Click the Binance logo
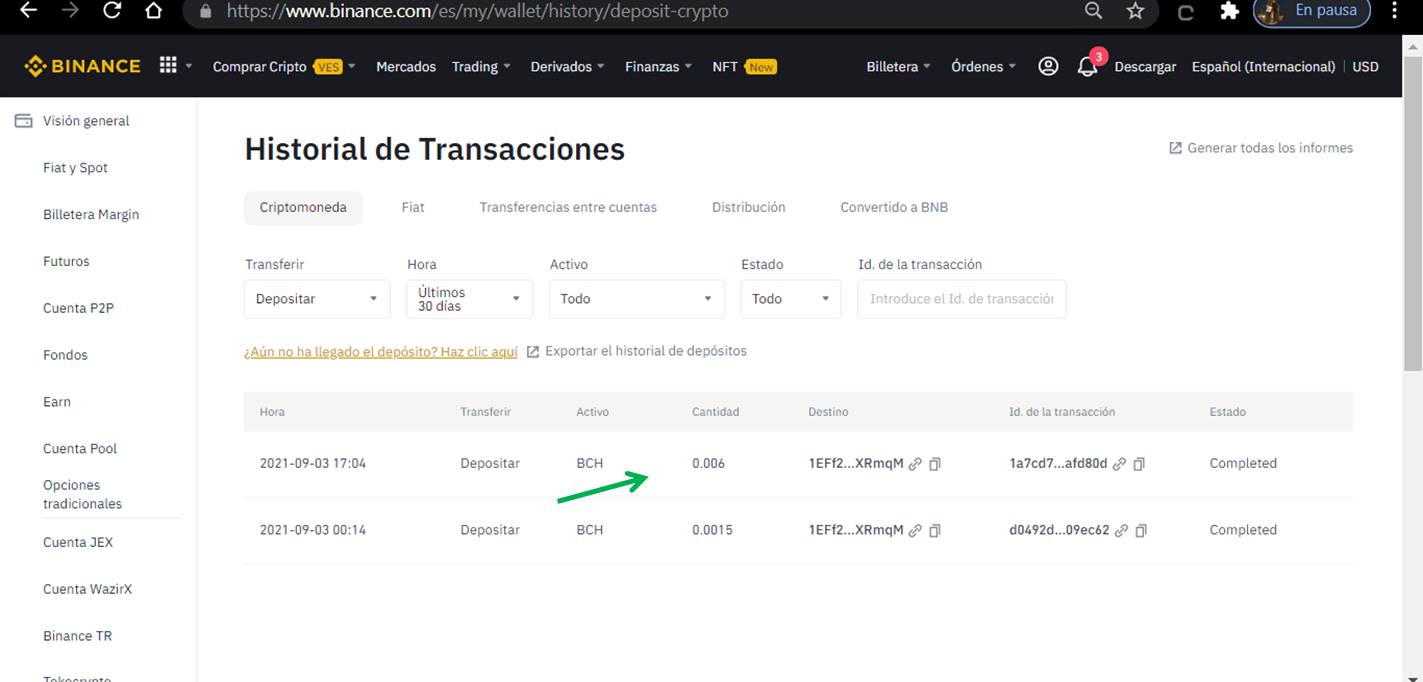 click(83, 66)
